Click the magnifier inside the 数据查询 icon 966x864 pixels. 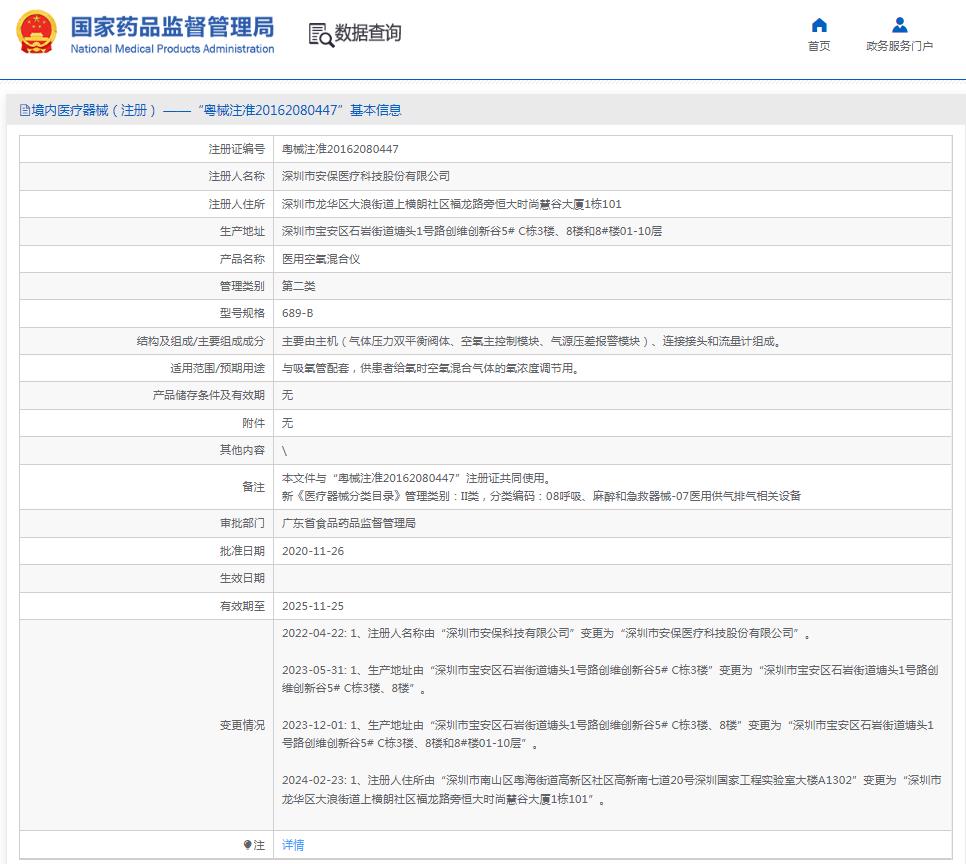[x=327, y=39]
